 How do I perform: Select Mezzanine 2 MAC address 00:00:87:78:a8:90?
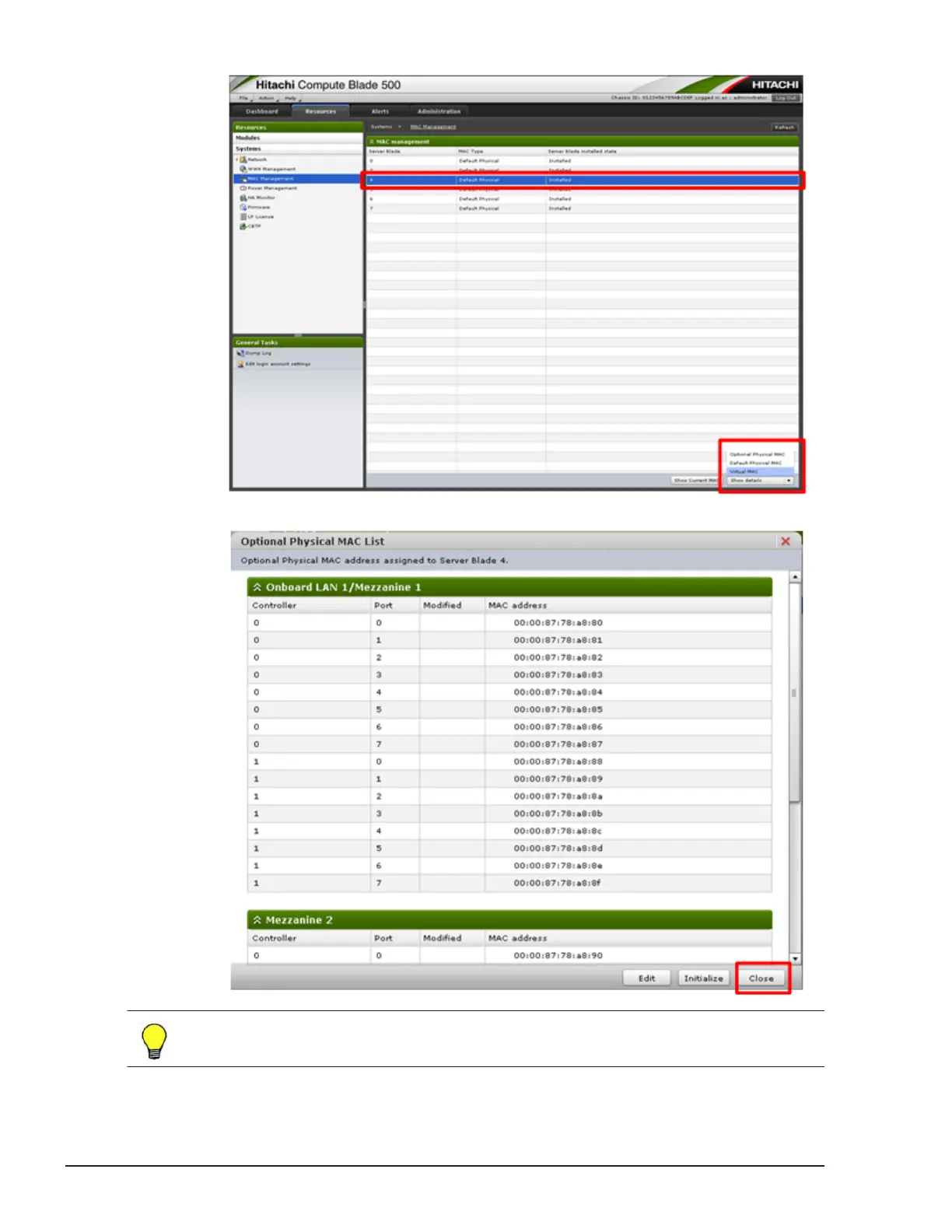click(558, 956)
